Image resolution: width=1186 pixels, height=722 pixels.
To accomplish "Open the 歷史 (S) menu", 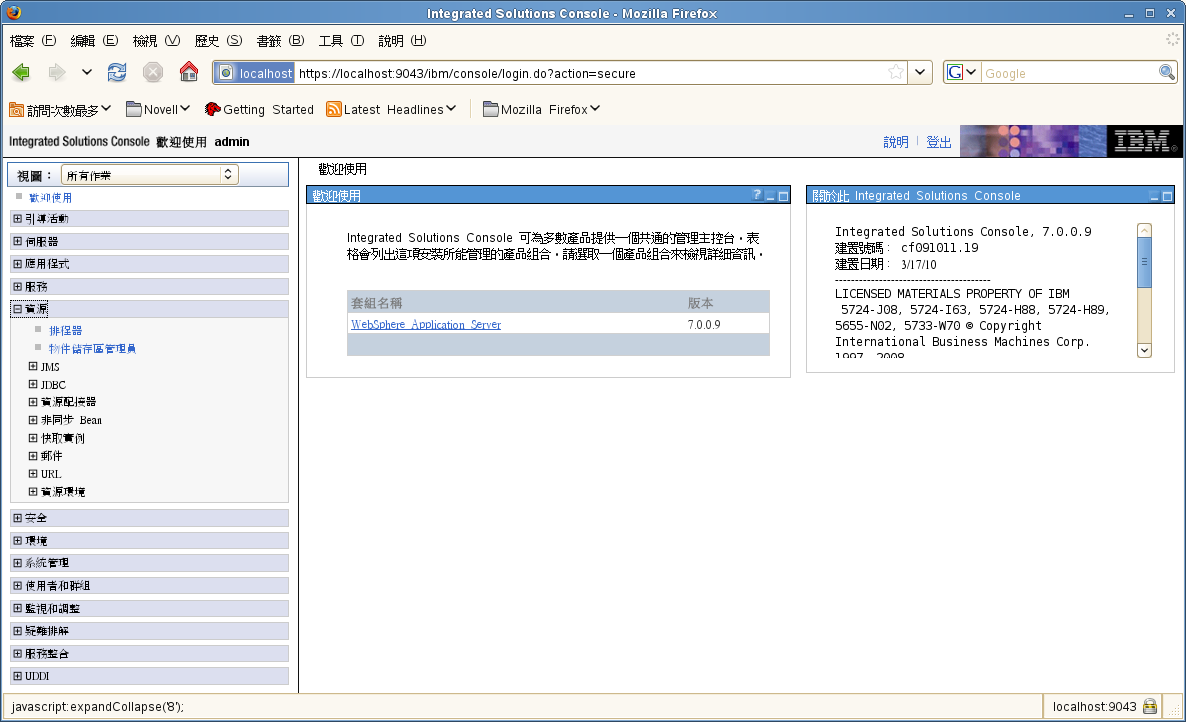I will [x=218, y=41].
